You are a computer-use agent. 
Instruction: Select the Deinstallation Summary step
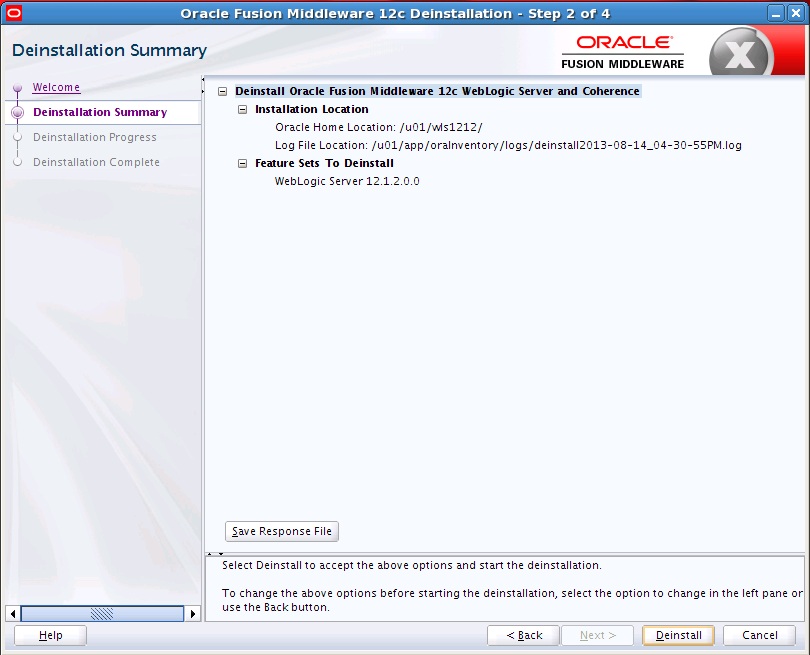[x=100, y=112]
